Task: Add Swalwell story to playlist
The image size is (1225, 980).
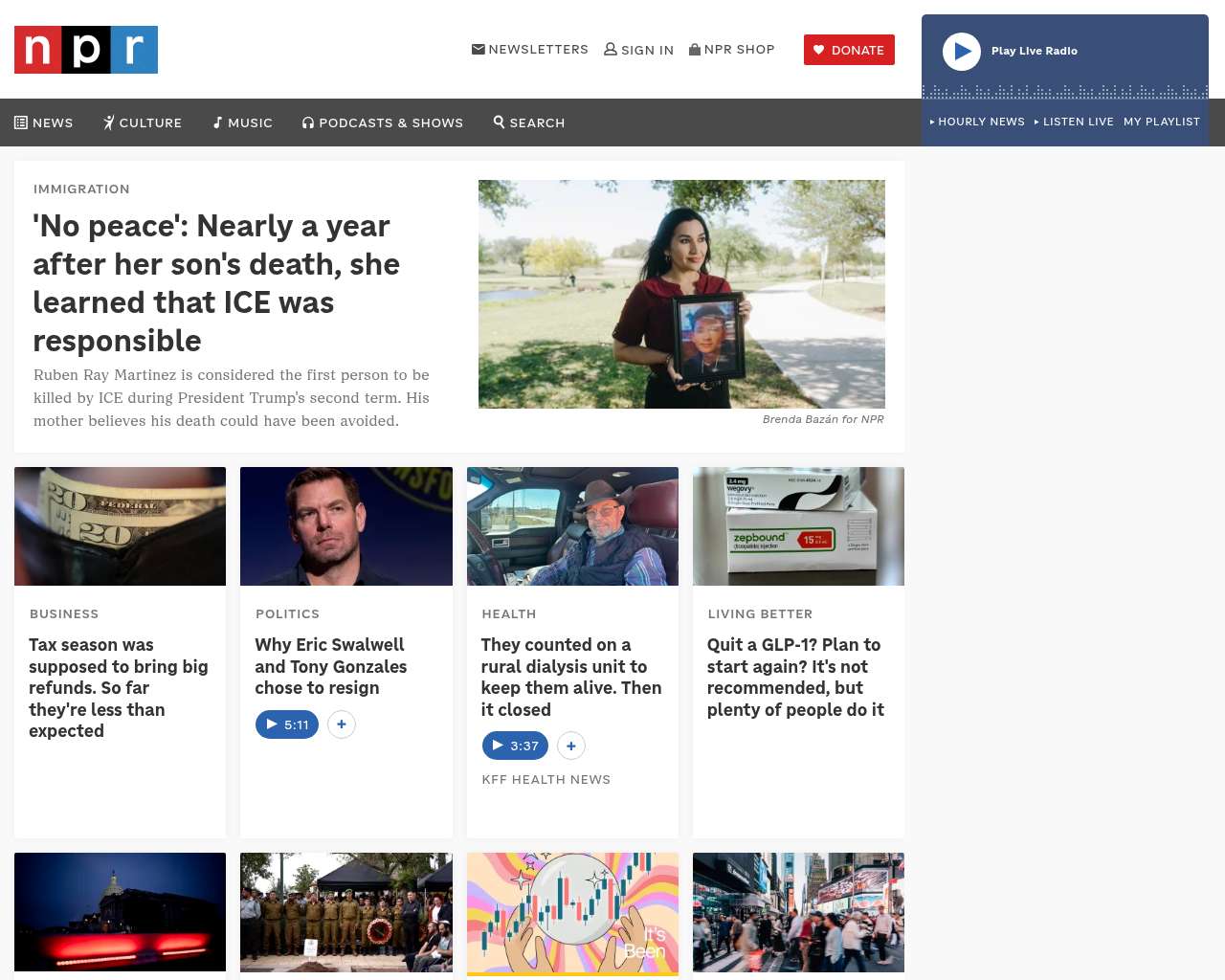Action: tap(342, 724)
